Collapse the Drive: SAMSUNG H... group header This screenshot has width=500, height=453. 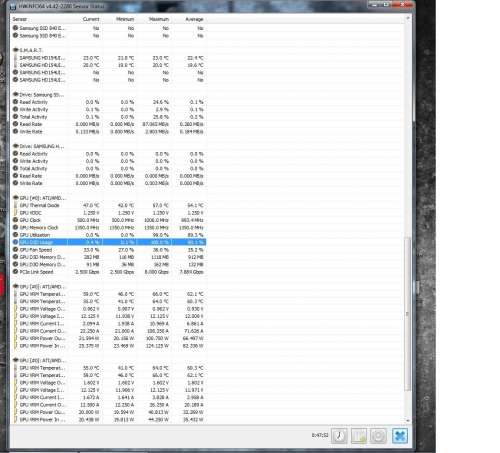click(x=15, y=146)
